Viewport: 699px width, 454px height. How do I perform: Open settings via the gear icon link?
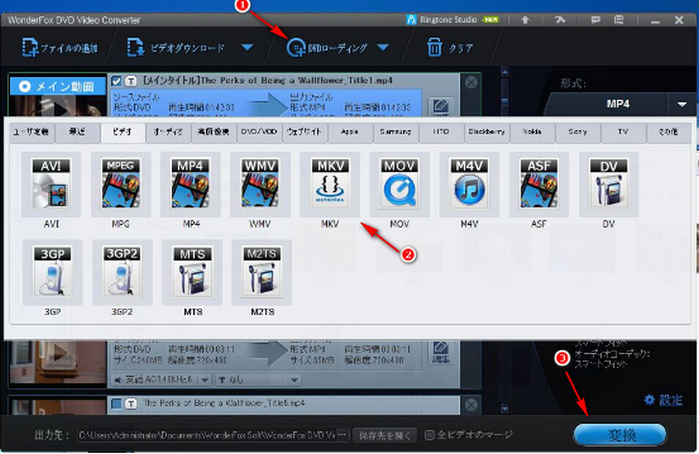click(663, 400)
